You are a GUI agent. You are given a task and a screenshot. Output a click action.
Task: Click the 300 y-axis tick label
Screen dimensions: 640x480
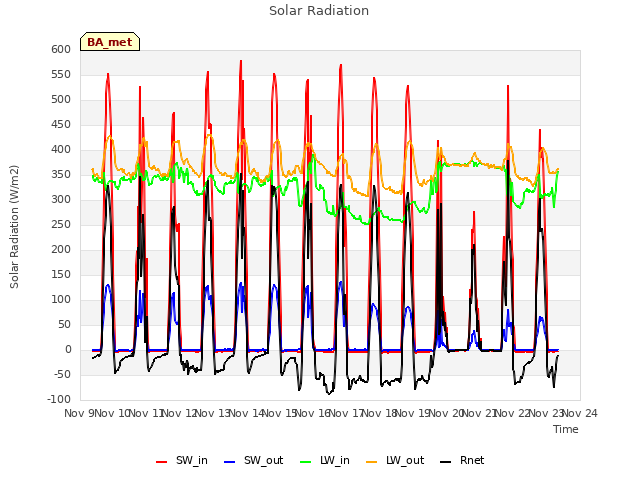pos(61,199)
